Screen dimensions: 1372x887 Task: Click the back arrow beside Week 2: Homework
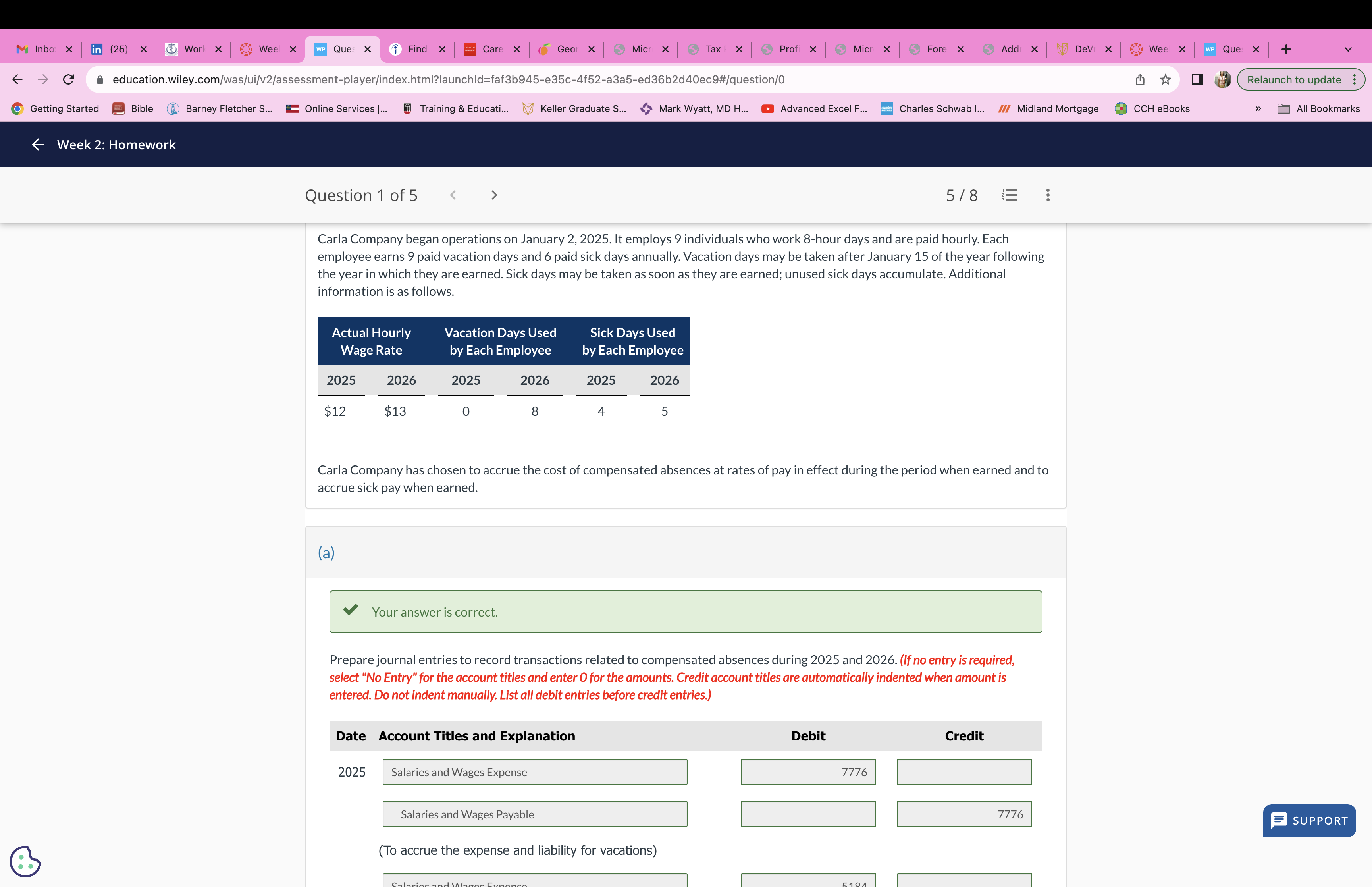tap(38, 145)
